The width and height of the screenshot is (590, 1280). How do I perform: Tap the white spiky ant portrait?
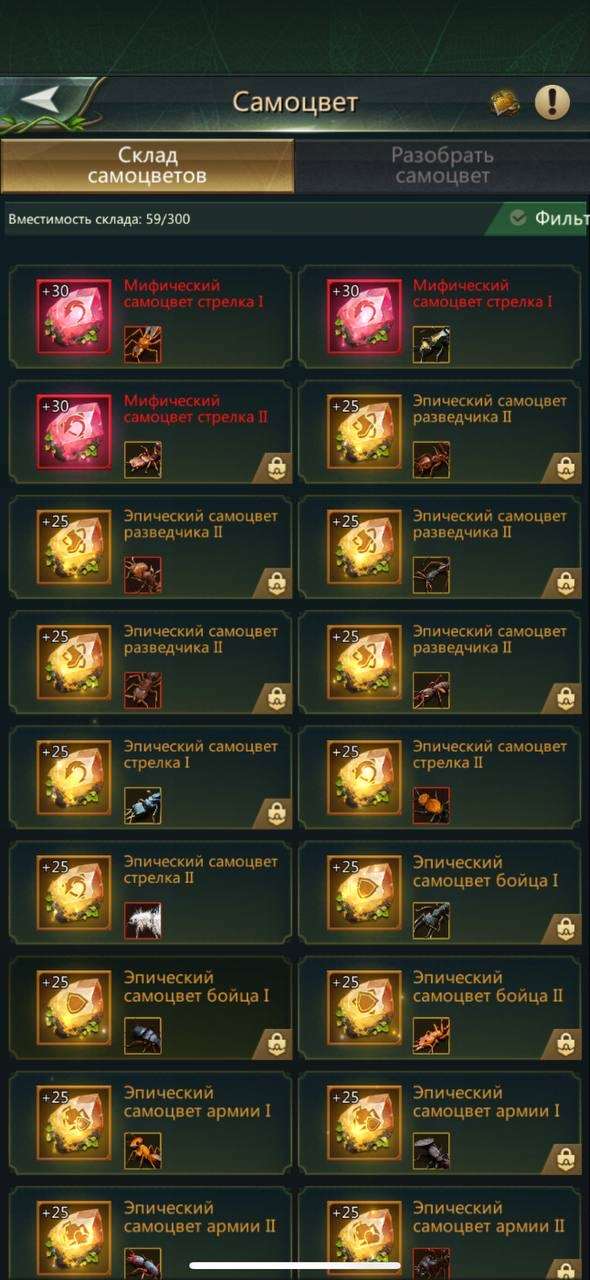pos(142,919)
